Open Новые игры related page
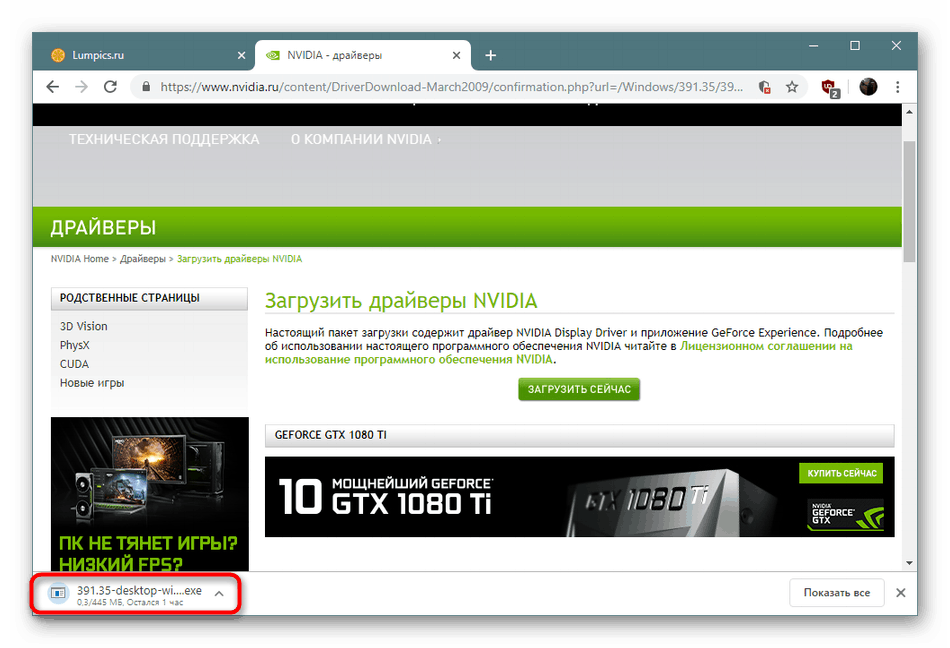Image resolution: width=950 pixels, height=648 pixels. click(x=91, y=383)
